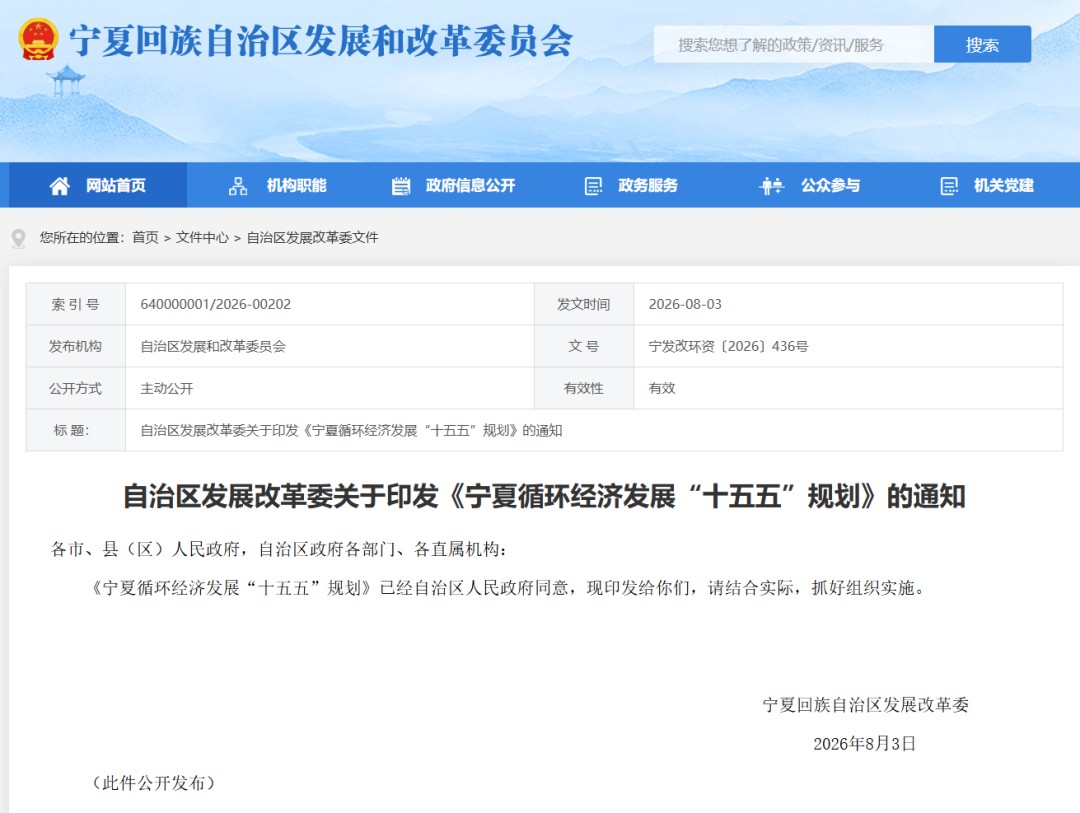Image resolution: width=1080 pixels, height=813 pixels.
Task: Select index number 640000001/2026-00202
Action: [x=216, y=305]
